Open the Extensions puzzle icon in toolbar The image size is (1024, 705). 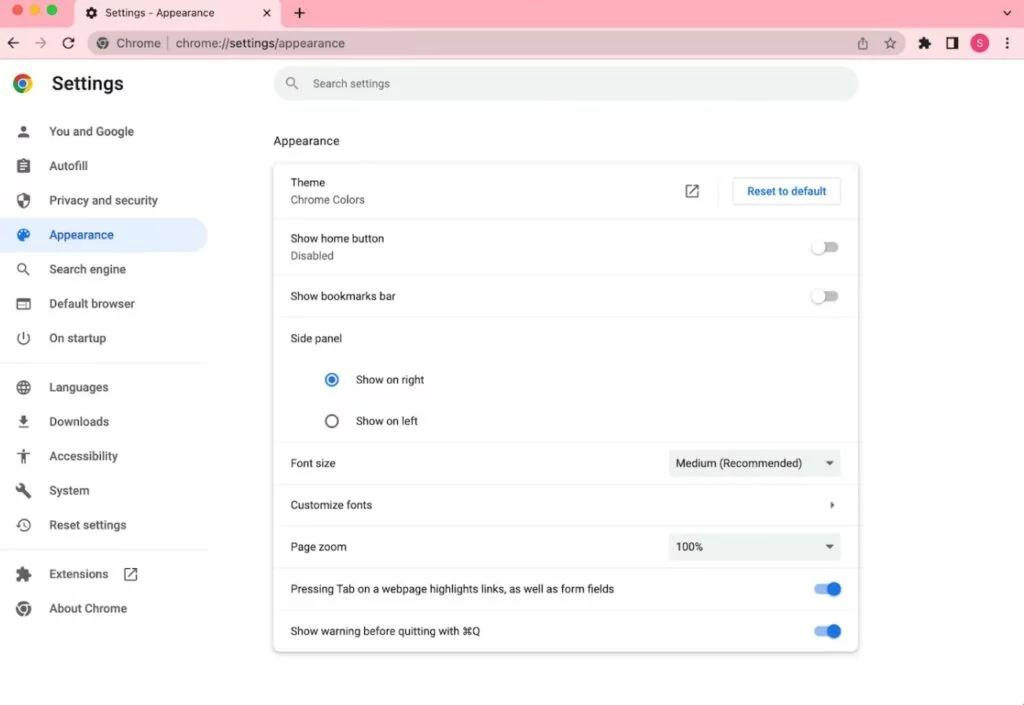(x=924, y=43)
